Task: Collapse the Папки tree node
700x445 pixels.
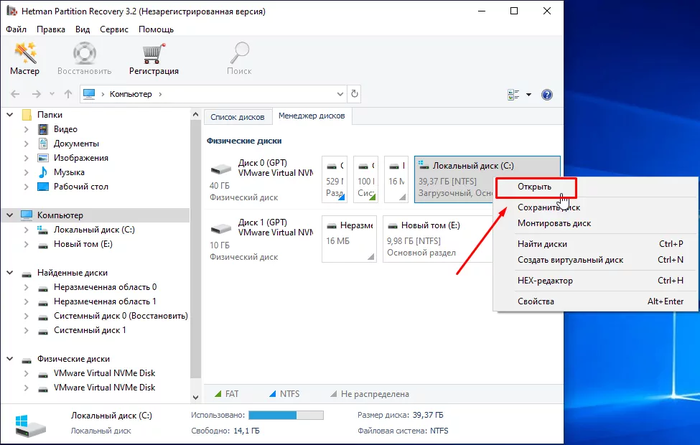Action: point(9,116)
